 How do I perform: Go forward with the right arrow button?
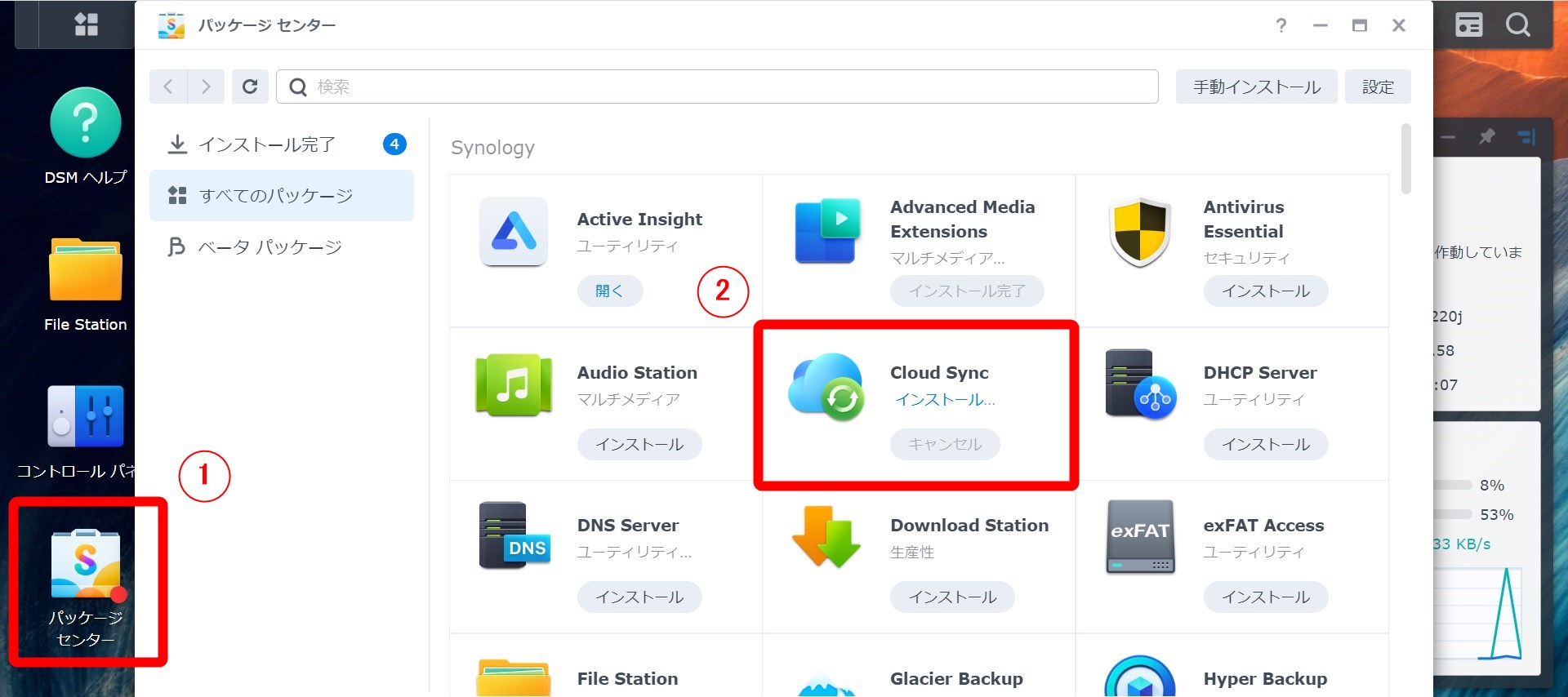tap(206, 87)
